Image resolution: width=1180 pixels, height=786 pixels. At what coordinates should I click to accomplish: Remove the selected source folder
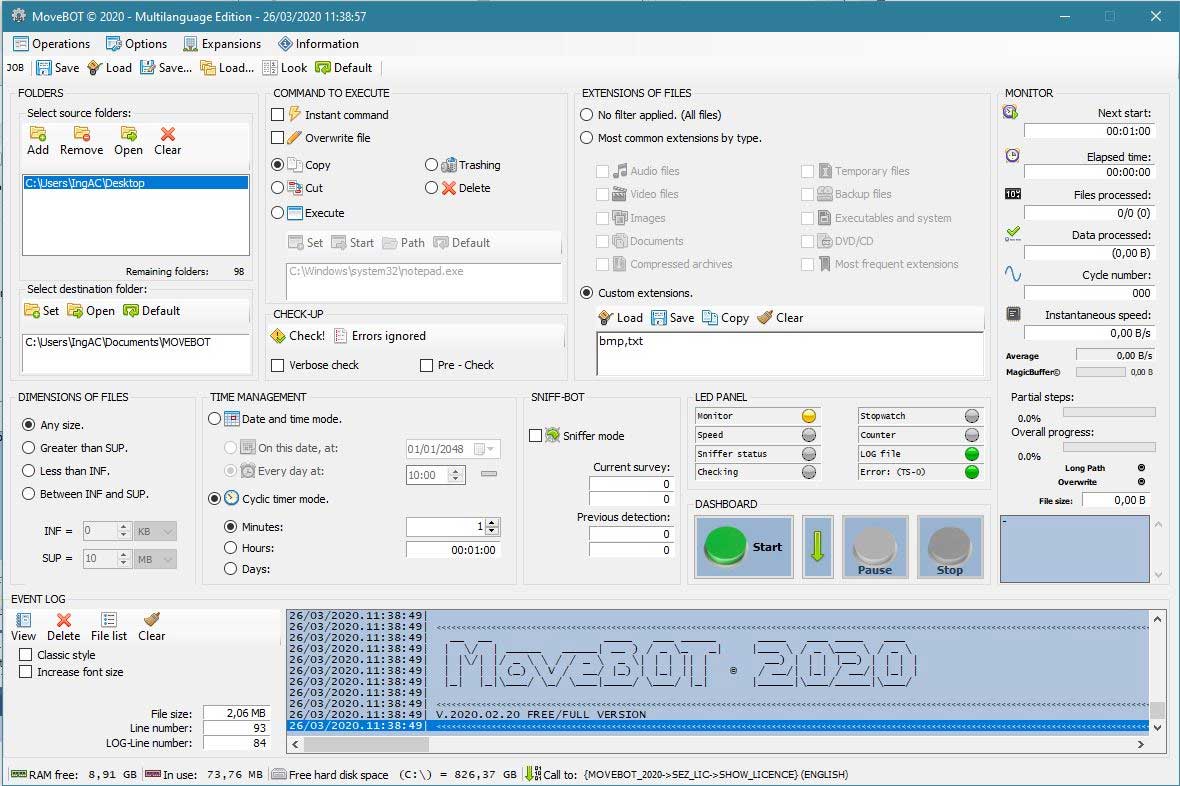click(81, 140)
